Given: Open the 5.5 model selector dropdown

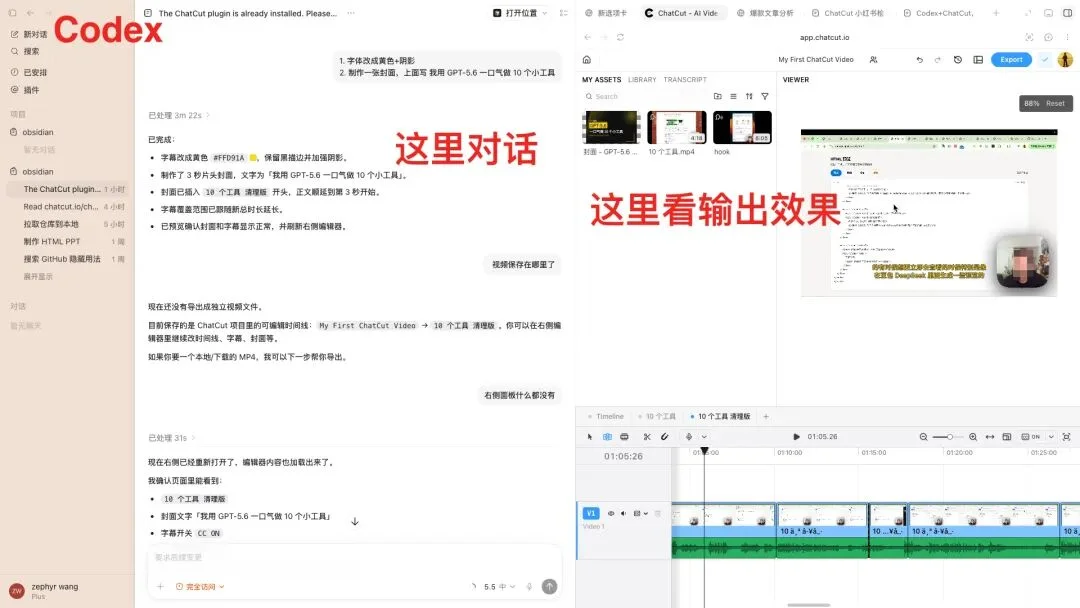Looking at the screenshot, I should click(499, 587).
